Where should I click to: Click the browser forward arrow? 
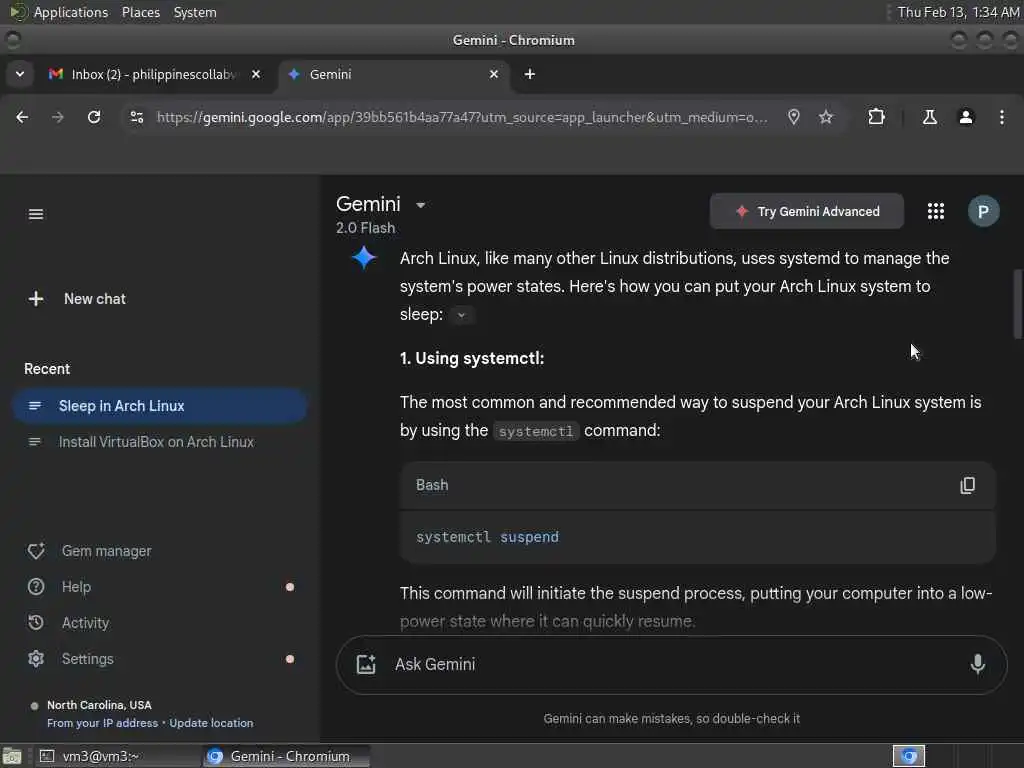click(57, 117)
